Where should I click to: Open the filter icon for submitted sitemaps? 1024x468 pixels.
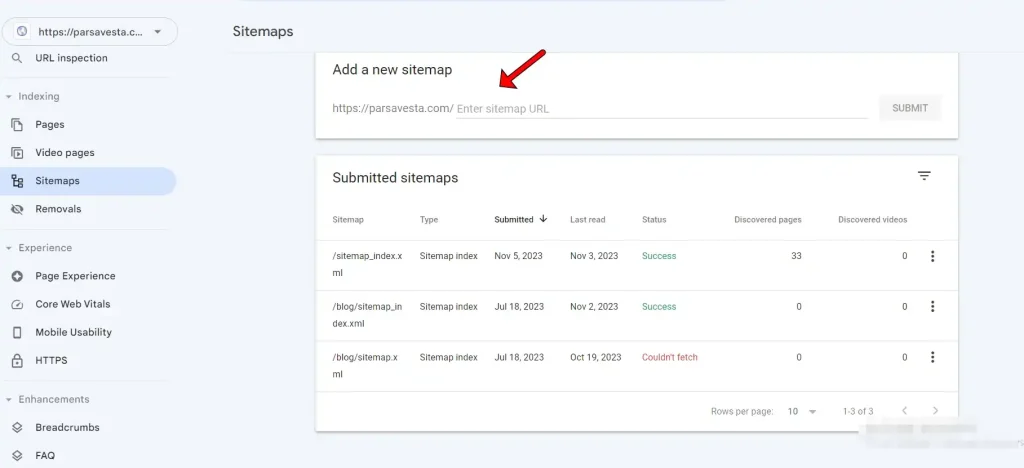pos(924,176)
